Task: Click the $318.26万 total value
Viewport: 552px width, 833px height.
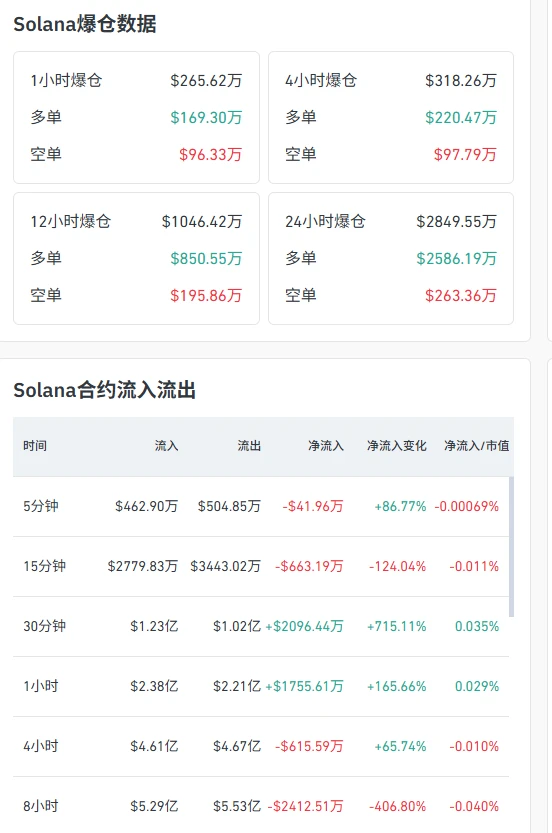Action: 461,80
